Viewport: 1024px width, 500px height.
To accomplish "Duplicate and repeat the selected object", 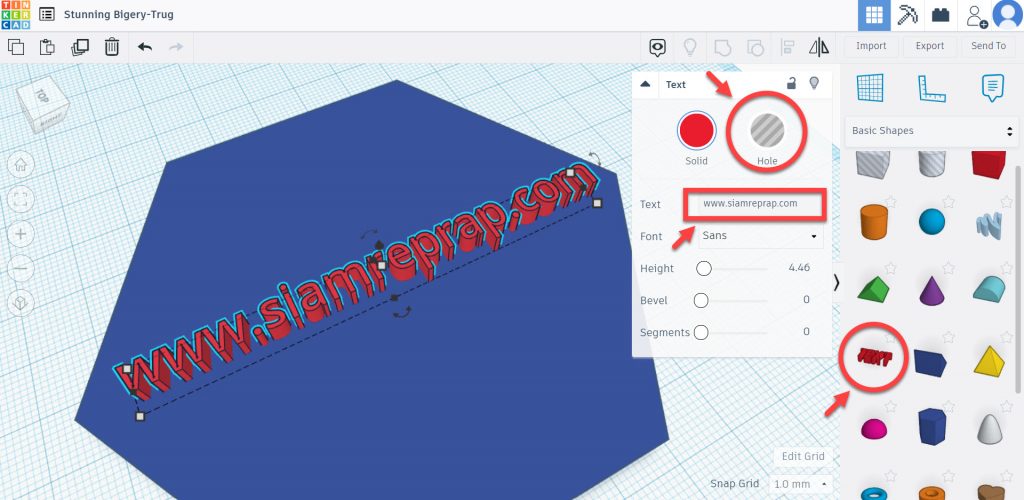I will 80,47.
